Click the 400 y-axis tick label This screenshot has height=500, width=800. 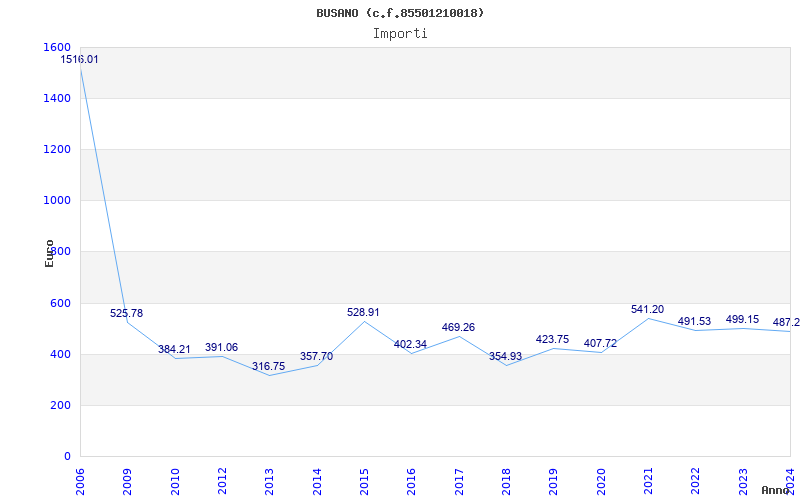tap(61, 354)
